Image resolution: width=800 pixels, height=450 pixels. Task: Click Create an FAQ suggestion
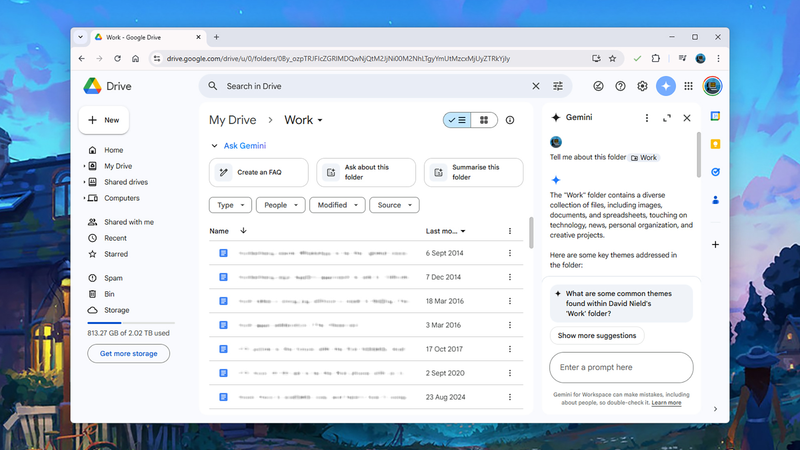click(x=259, y=172)
